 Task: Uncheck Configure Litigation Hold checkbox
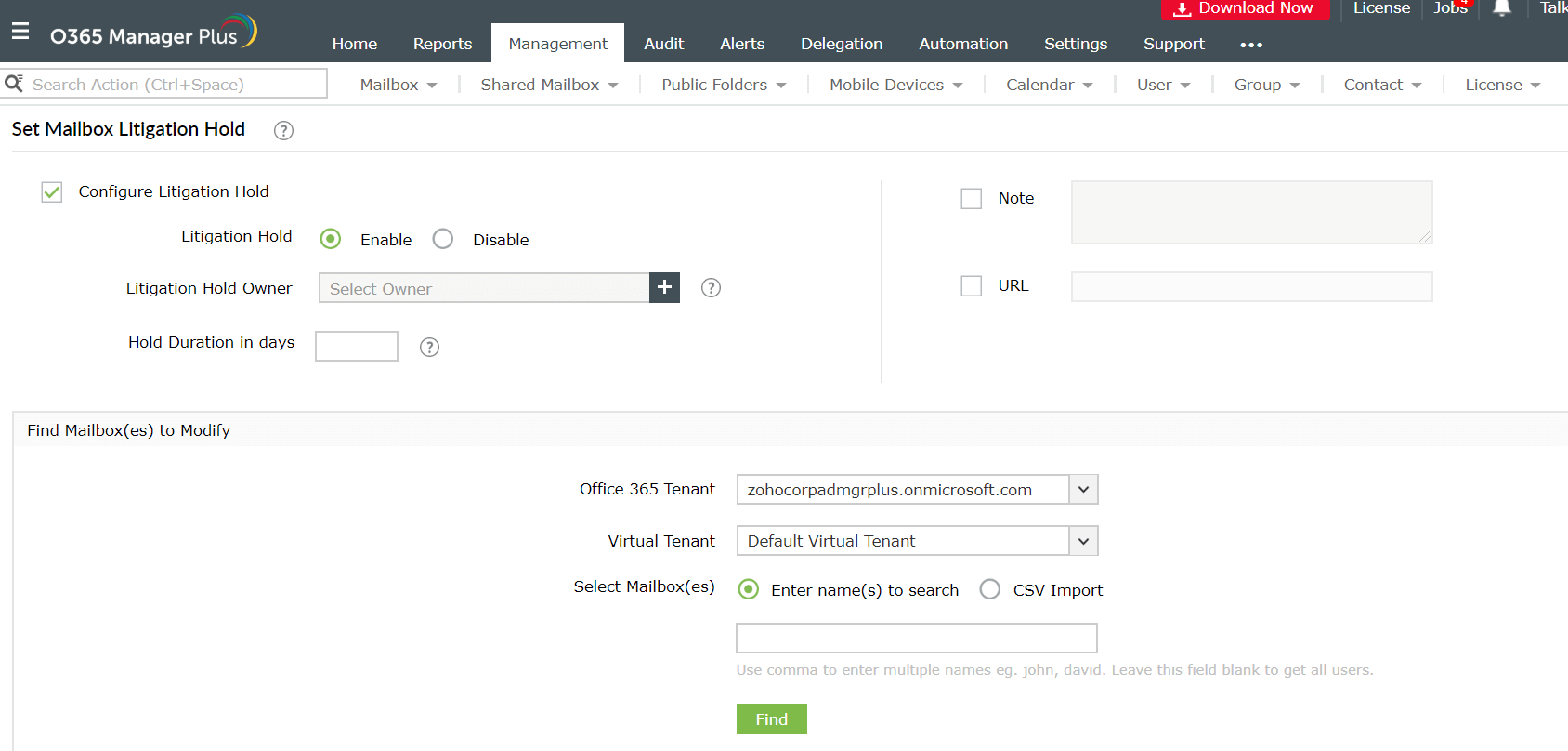(x=52, y=192)
